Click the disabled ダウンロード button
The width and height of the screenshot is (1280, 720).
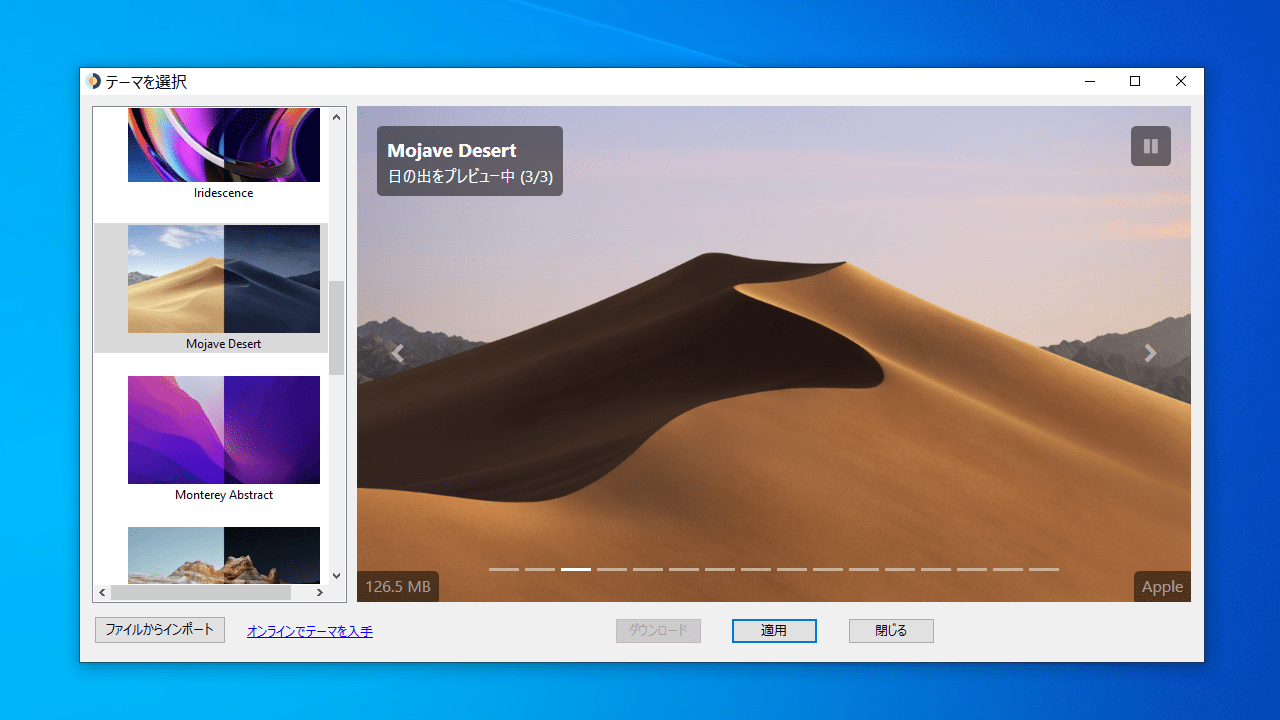658,631
